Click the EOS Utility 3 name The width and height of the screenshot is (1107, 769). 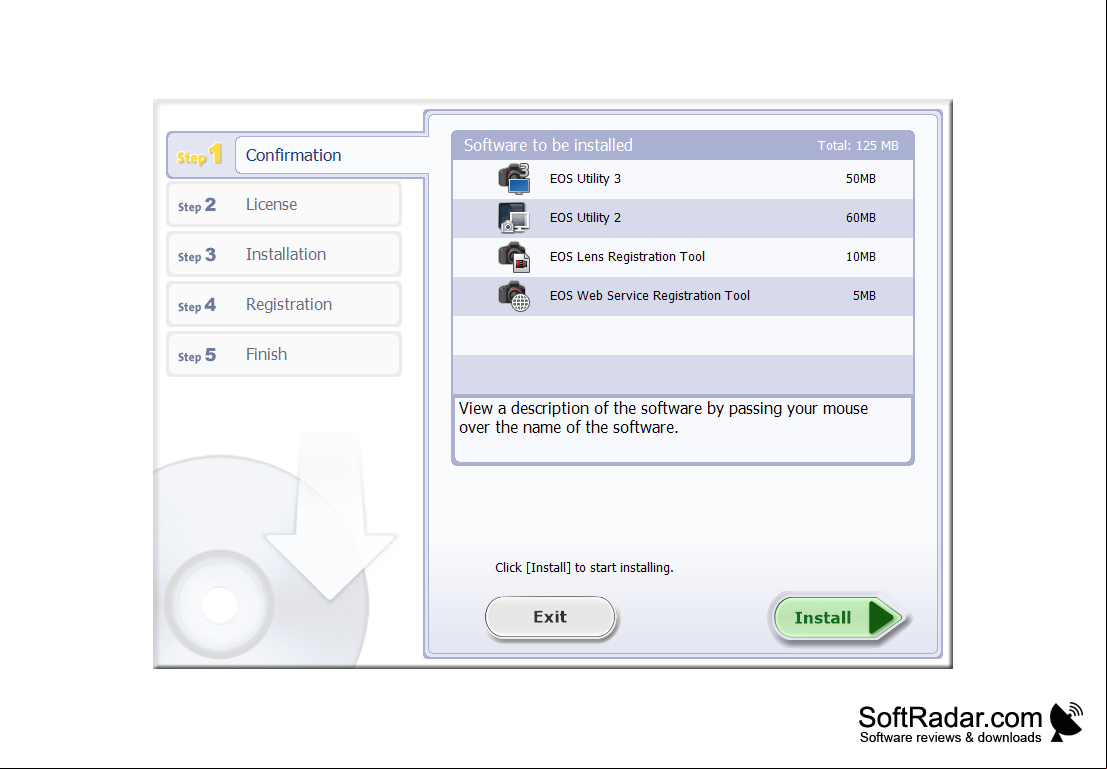coord(585,179)
